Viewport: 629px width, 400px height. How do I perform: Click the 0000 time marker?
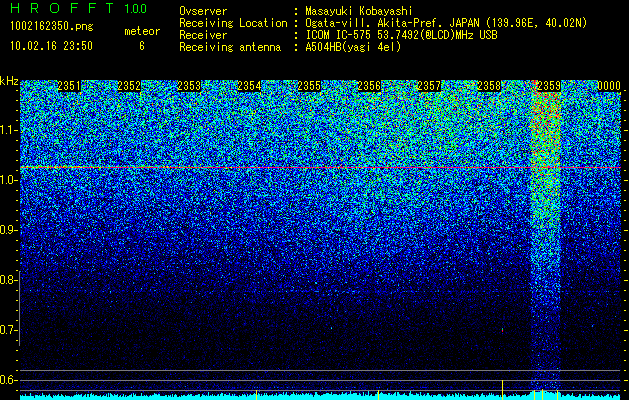click(609, 86)
